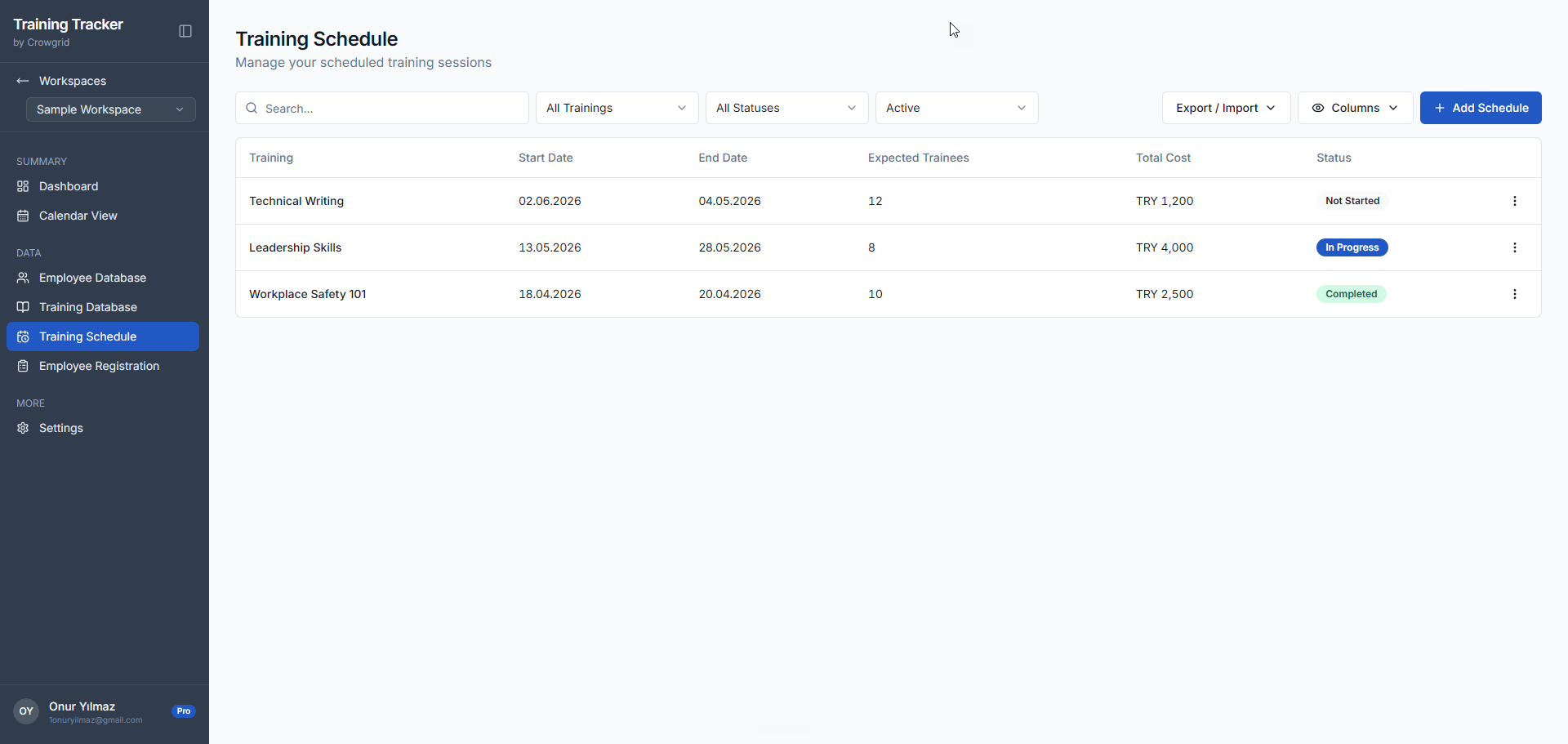Image resolution: width=1568 pixels, height=744 pixels.
Task: Collapse the sidebar using the panel icon
Action: [185, 31]
